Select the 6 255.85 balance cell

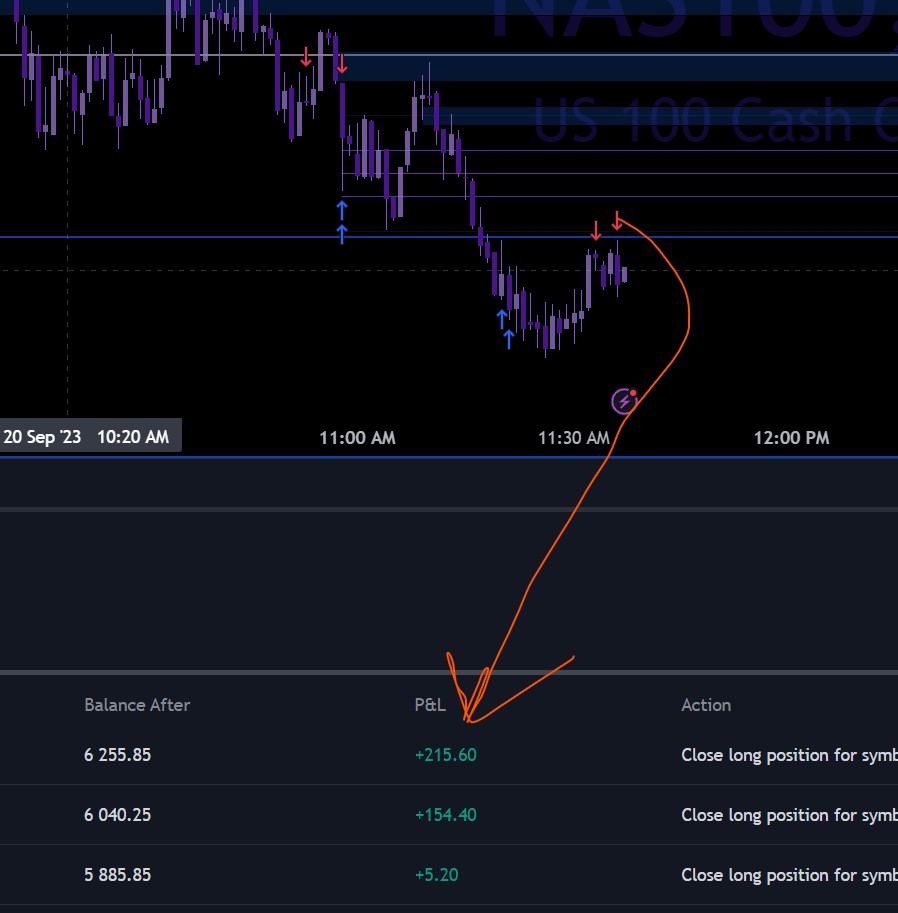(x=118, y=755)
